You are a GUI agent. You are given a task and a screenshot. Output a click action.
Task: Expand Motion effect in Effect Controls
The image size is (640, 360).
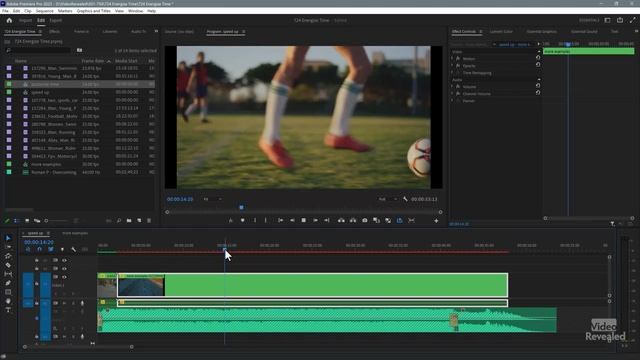(x=452, y=58)
